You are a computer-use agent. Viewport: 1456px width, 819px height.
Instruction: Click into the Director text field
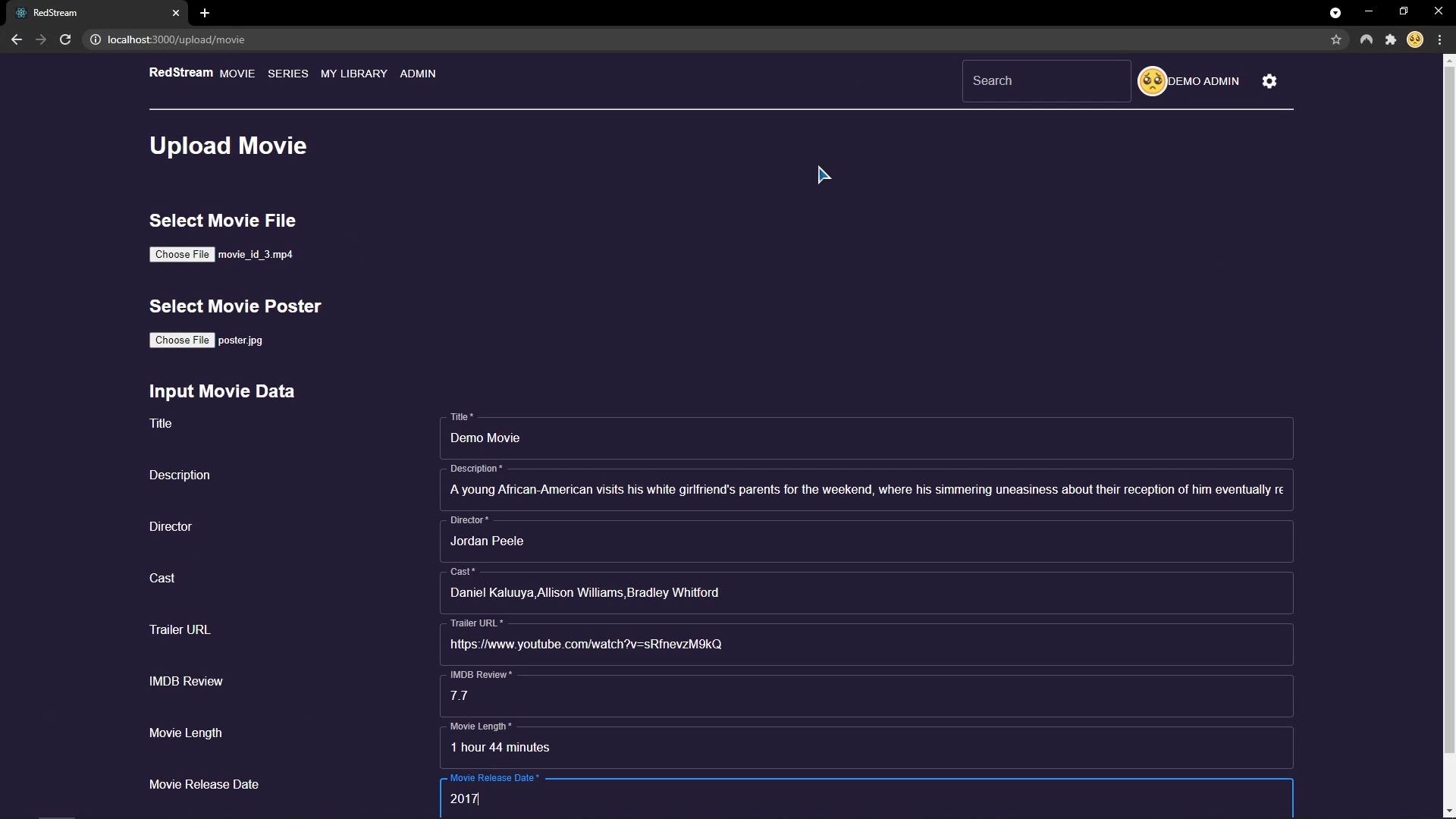pos(866,541)
